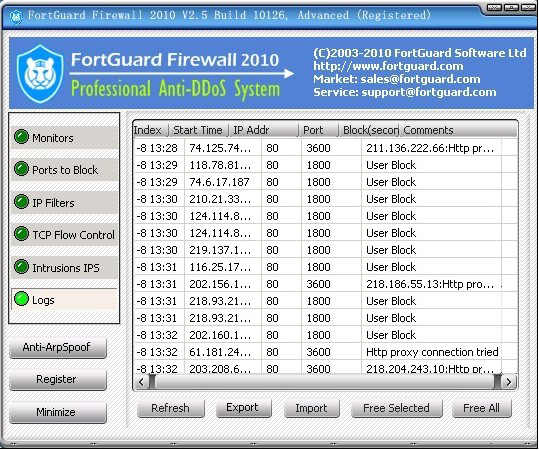Screen dimensions: 539x450
Task: Click the green indicator beside Intrusions IPS
Action: [x=21, y=267]
